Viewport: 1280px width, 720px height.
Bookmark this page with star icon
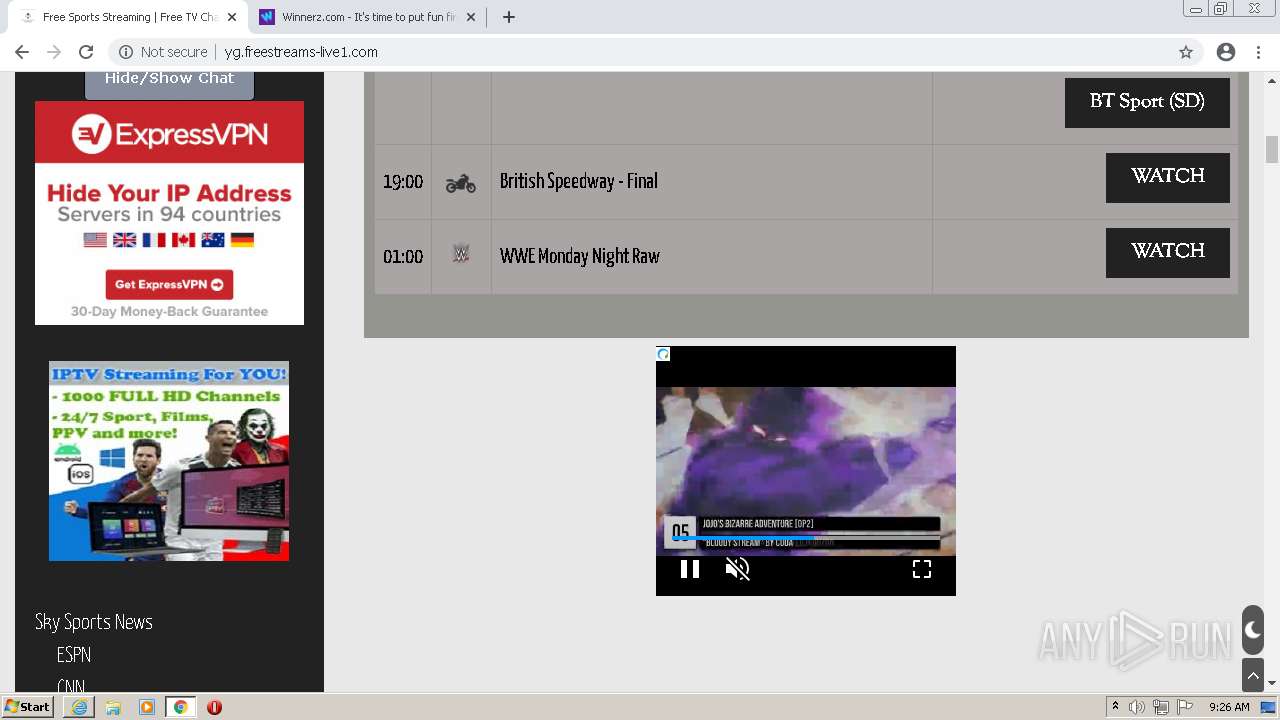tap(1186, 52)
